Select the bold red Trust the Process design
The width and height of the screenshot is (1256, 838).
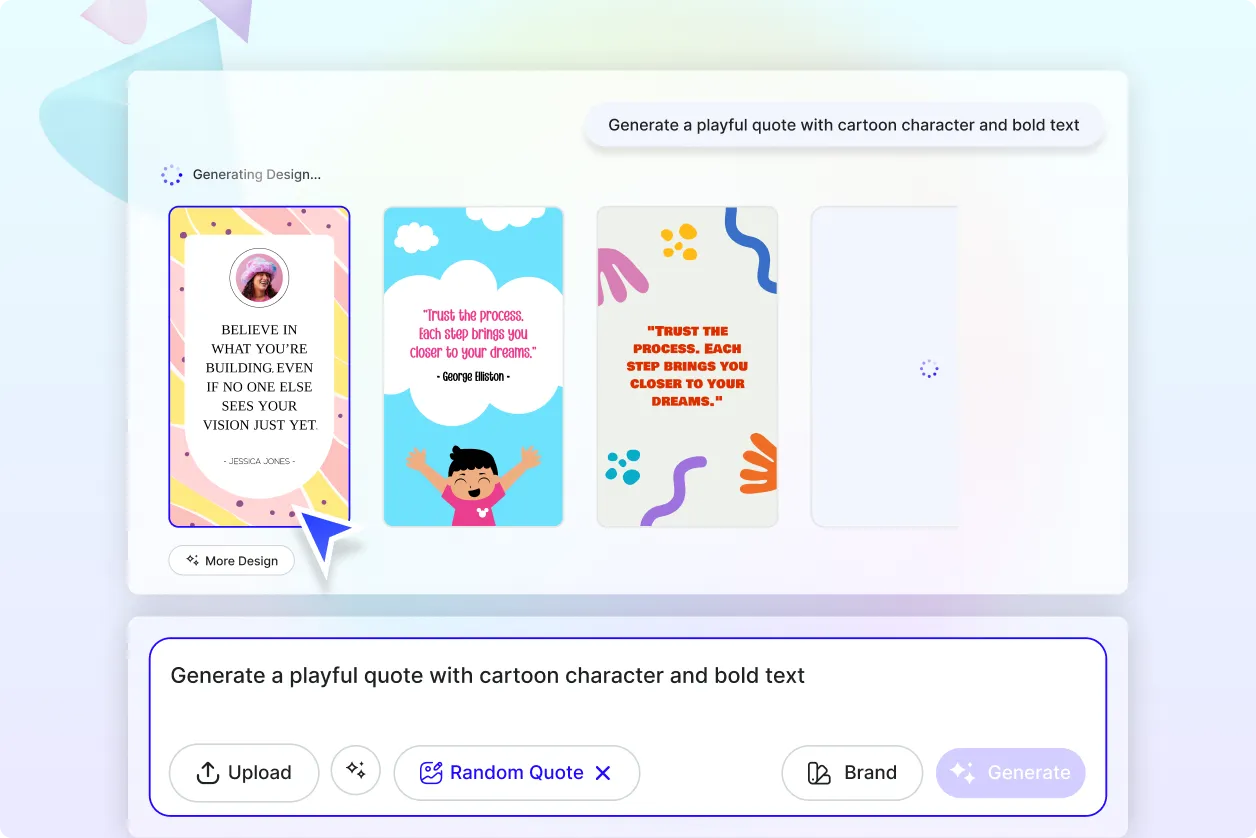[x=688, y=366]
